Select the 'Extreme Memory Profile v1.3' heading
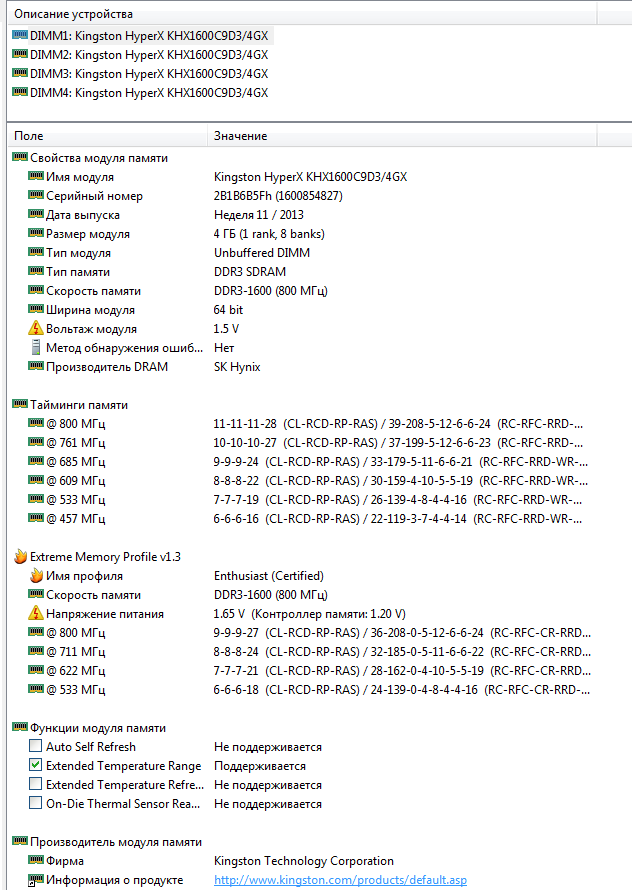Viewport: 632px width, 890px height. [105, 557]
